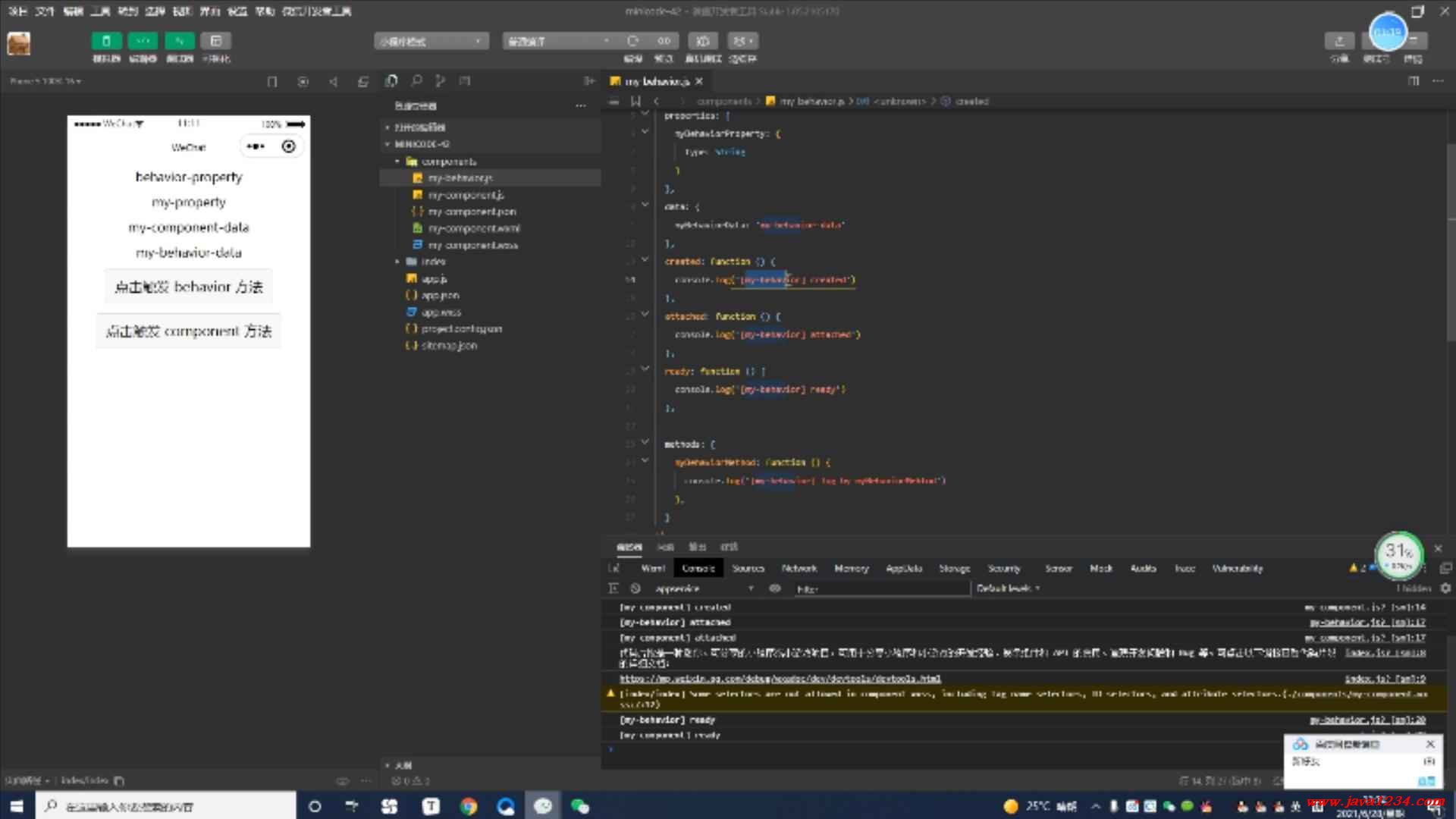Toggle the Editor panel button
This screenshot has width=1456, height=819.
143,41
